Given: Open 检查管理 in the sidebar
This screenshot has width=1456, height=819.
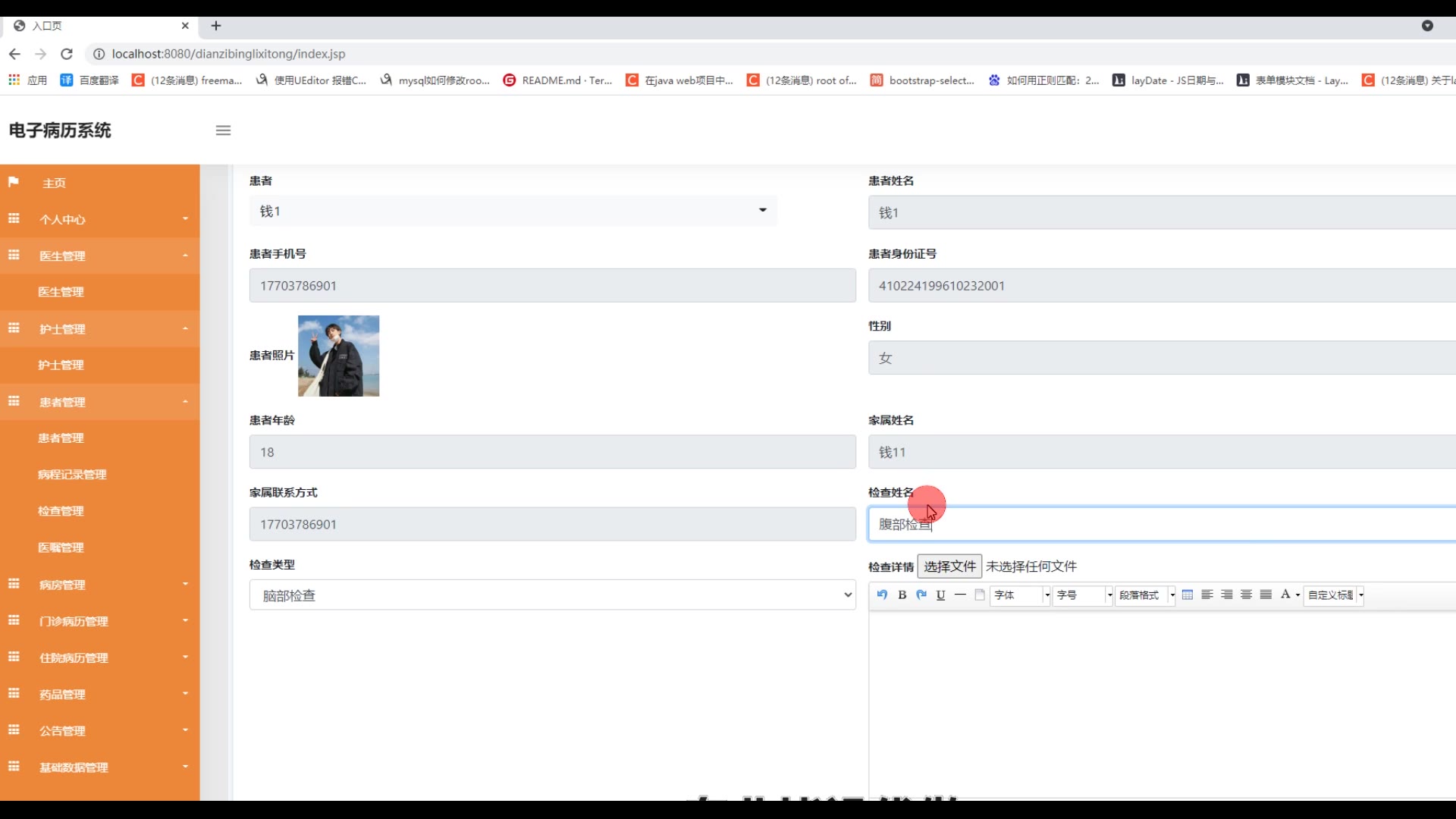Looking at the screenshot, I should [61, 511].
